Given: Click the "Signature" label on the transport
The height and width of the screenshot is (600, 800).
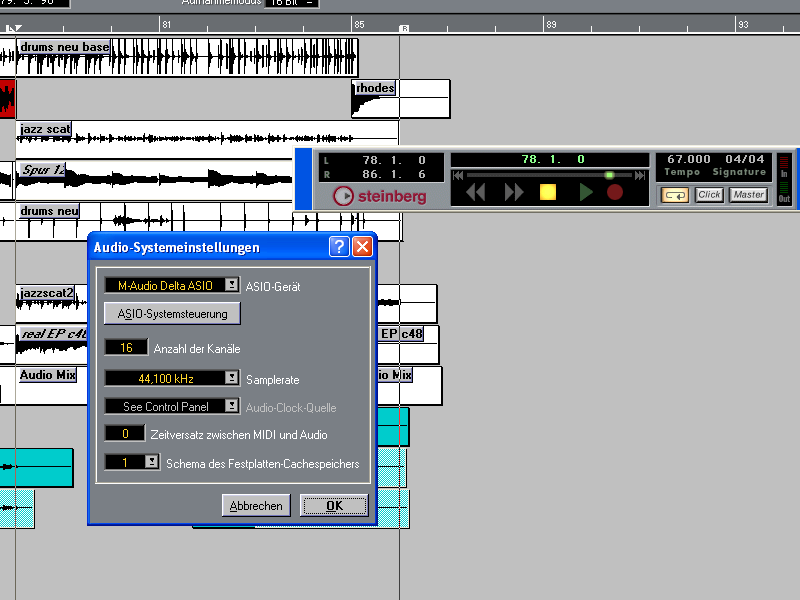Looking at the screenshot, I should tap(739, 172).
